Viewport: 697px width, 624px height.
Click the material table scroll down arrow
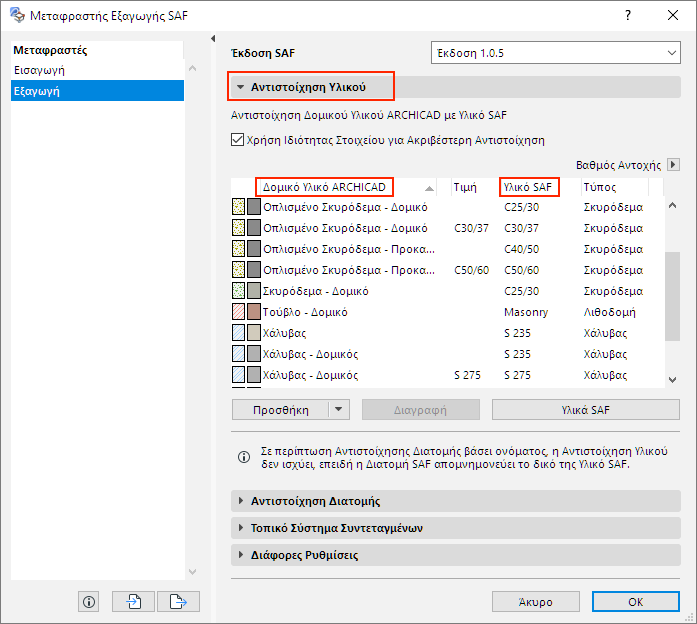point(673,380)
